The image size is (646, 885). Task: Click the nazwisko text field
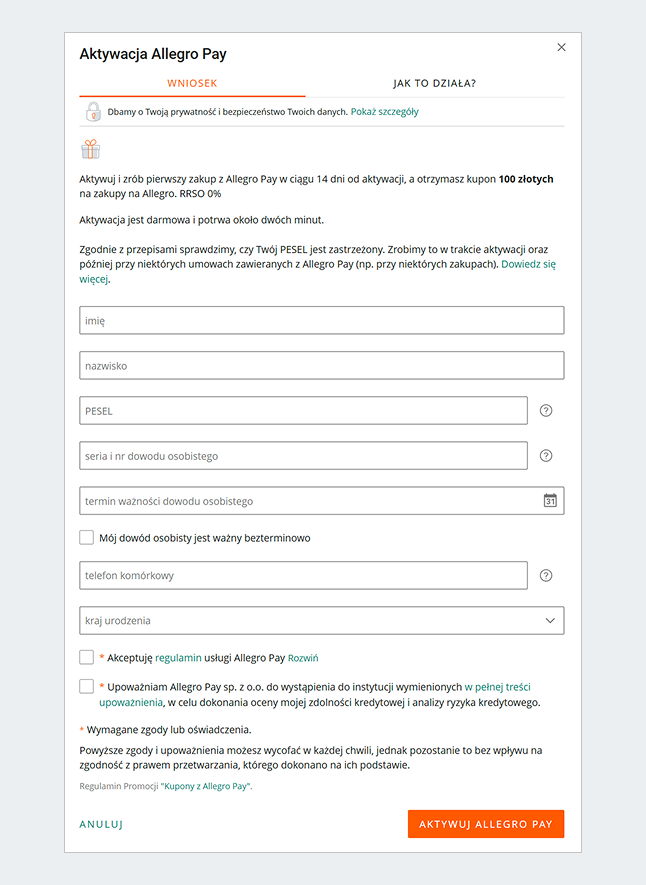pos(322,366)
